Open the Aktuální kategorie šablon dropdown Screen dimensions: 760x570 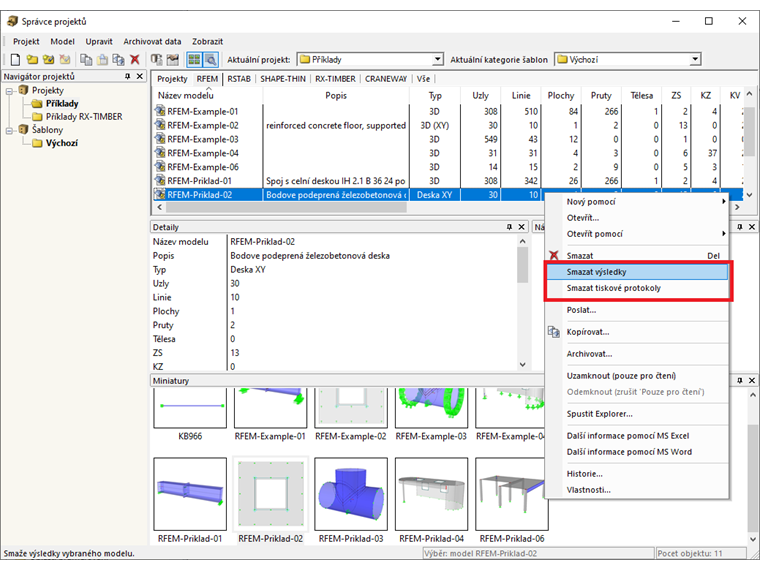(695, 59)
